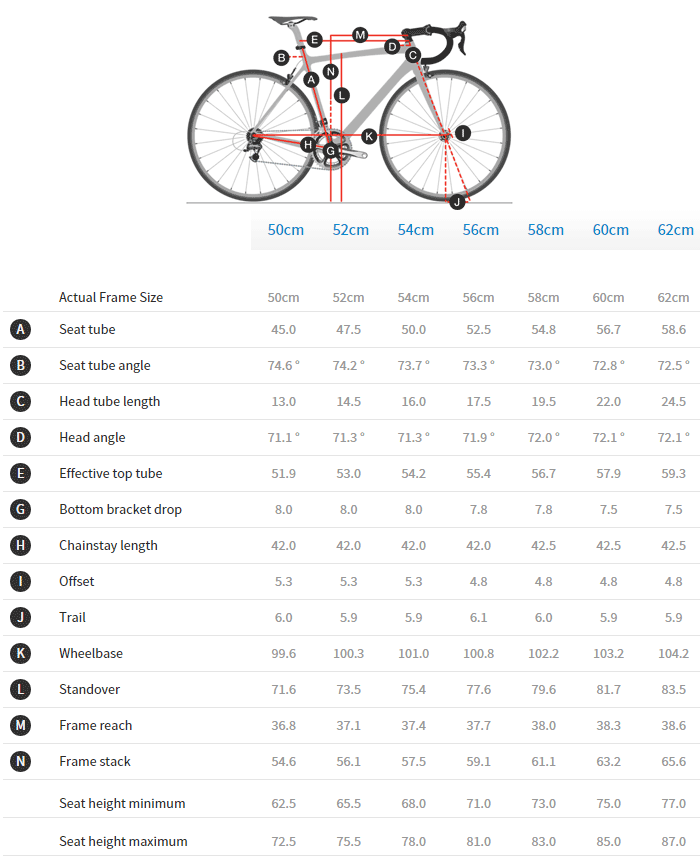Select the 50cm size tab
The image size is (700, 863).
pyautogui.click(x=285, y=230)
